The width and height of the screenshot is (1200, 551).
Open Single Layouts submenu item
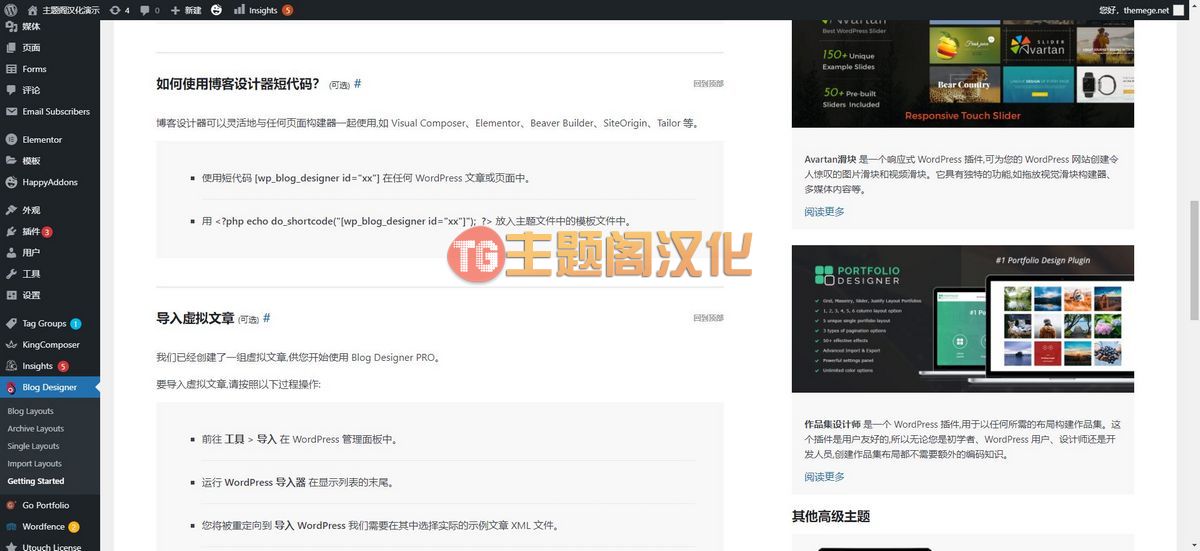coord(34,446)
